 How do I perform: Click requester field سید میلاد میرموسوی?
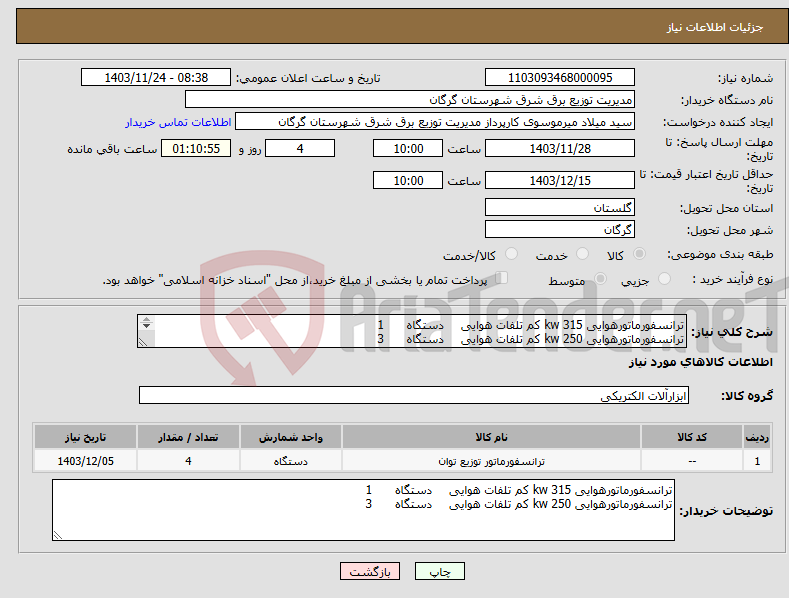tap(435, 122)
